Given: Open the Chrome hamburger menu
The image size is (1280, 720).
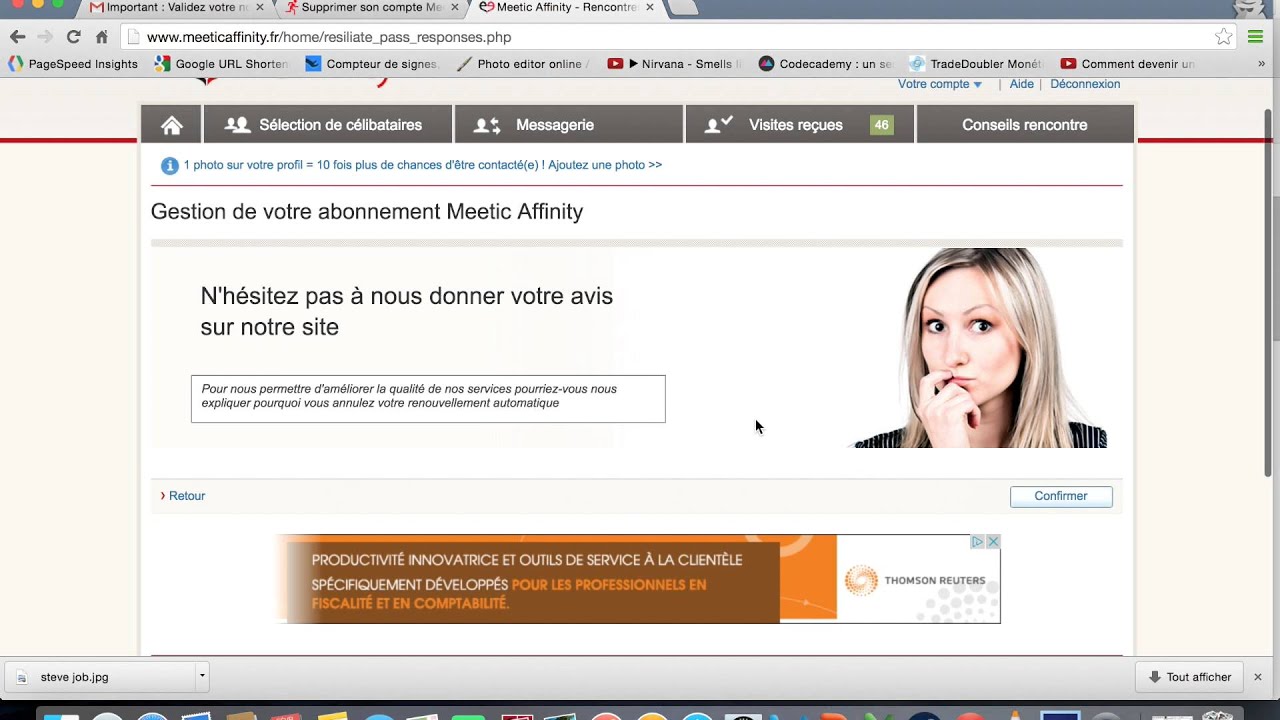Looking at the screenshot, I should click(x=1256, y=37).
